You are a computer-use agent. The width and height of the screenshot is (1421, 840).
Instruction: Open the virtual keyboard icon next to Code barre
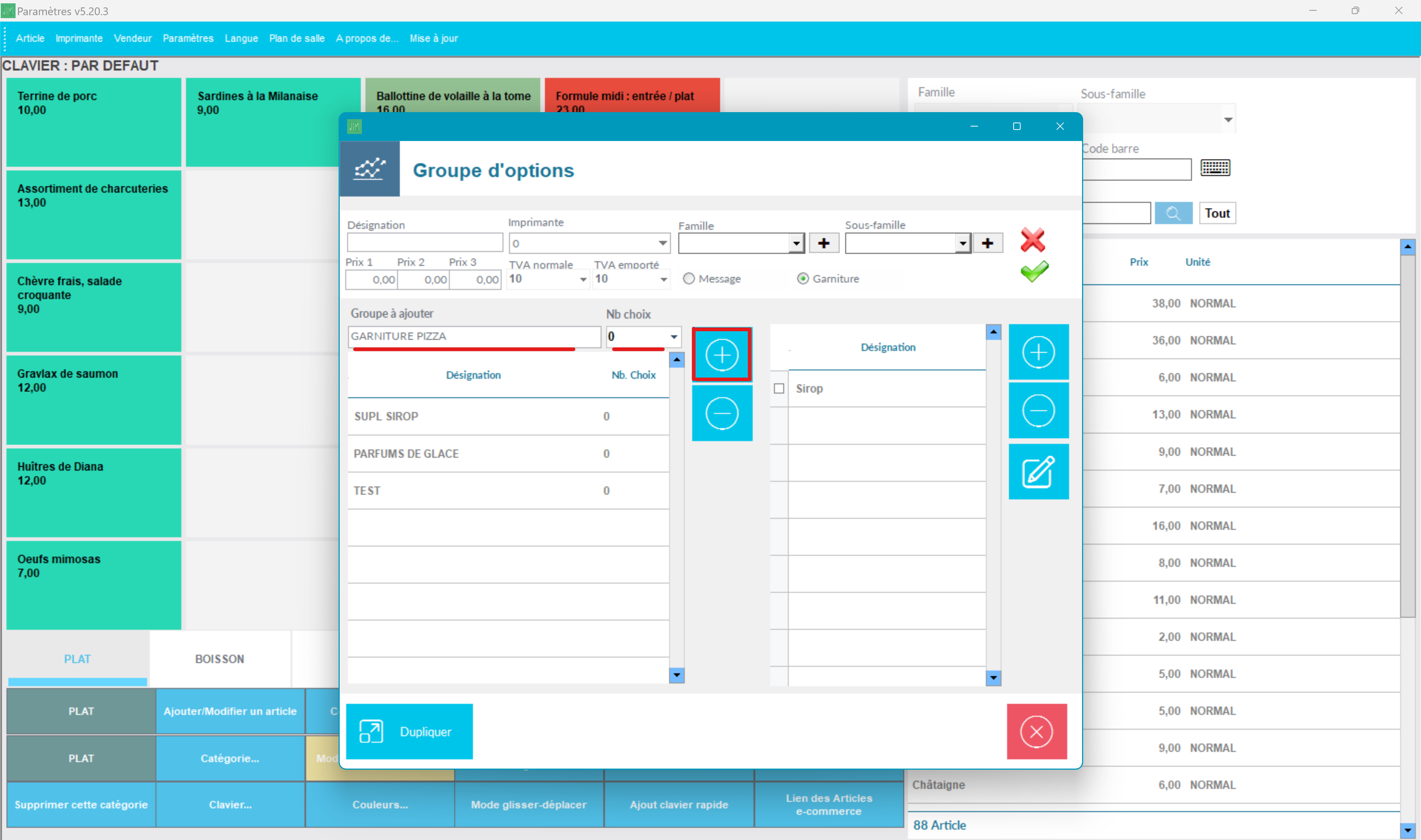(x=1215, y=168)
